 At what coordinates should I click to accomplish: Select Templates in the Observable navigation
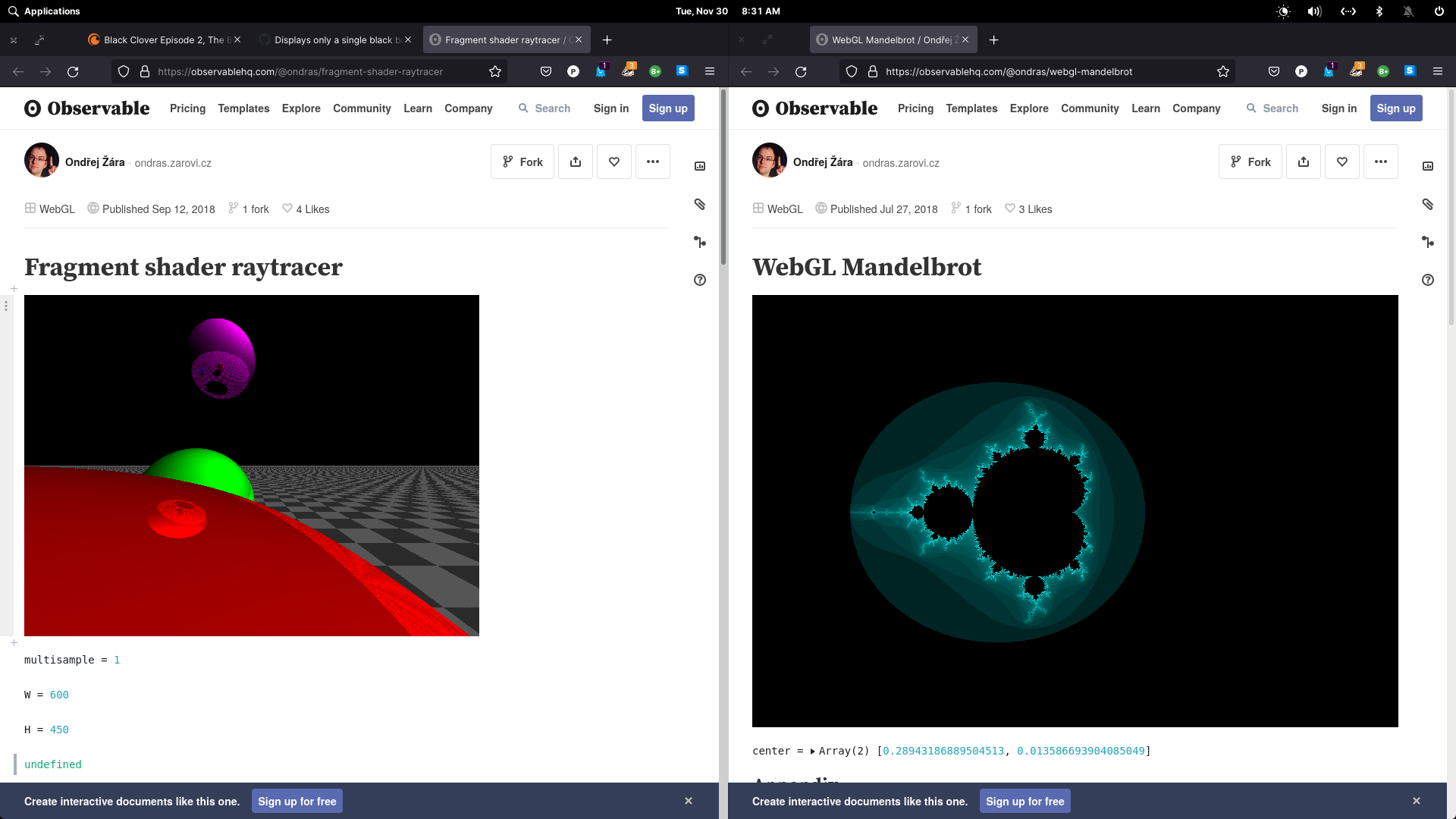click(243, 108)
